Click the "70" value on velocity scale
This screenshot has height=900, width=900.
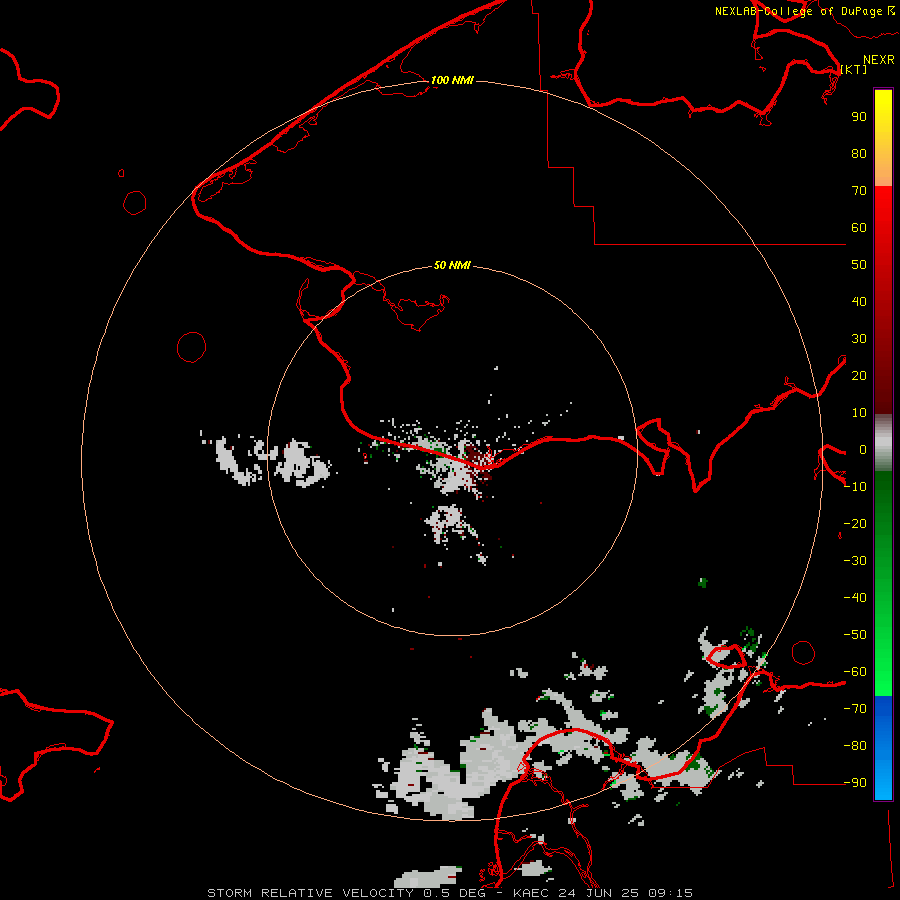859,191
